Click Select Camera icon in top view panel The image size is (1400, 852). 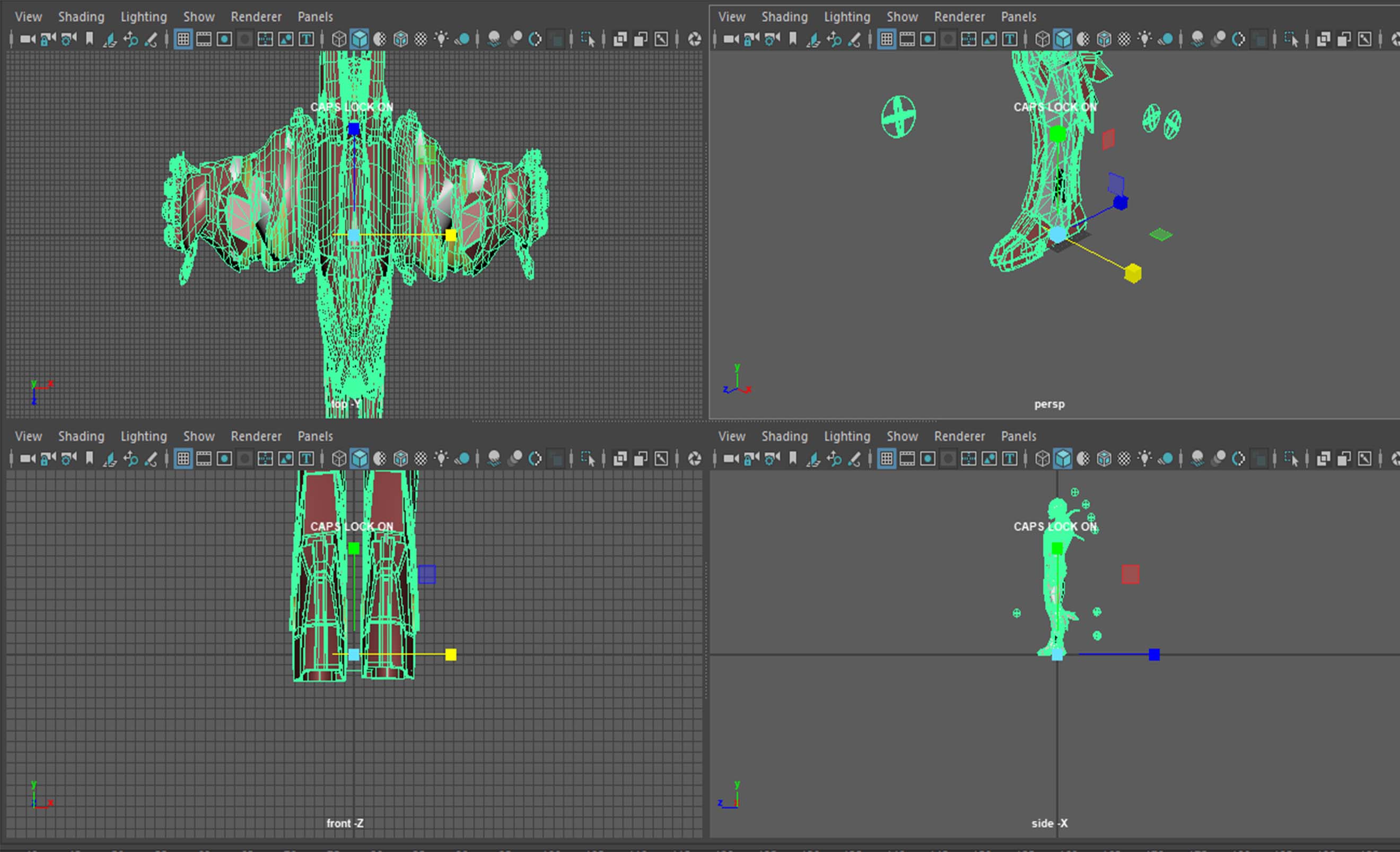coord(27,39)
